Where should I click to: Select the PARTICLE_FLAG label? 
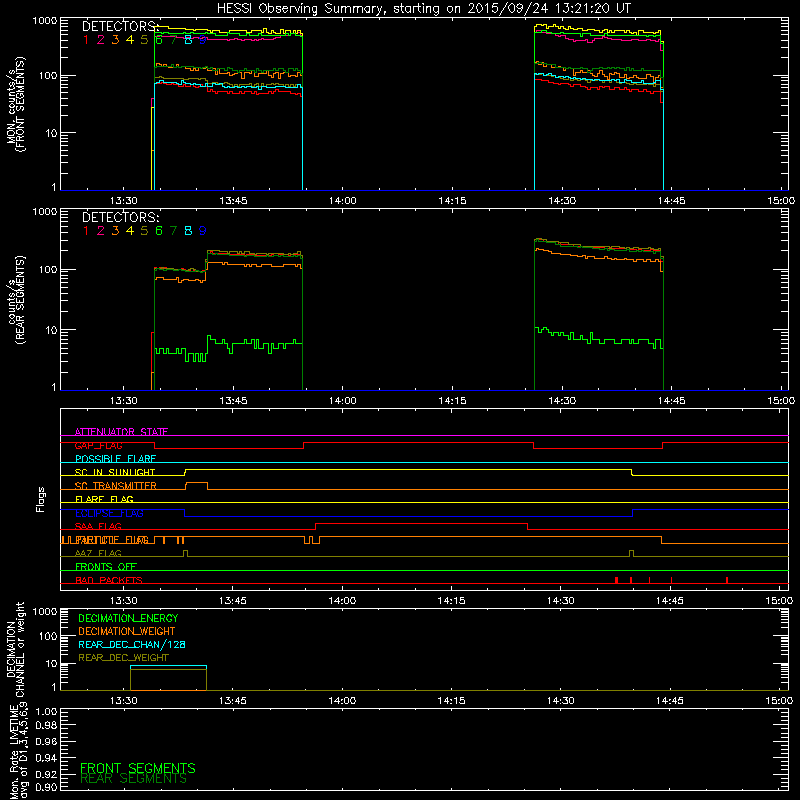click(112, 540)
